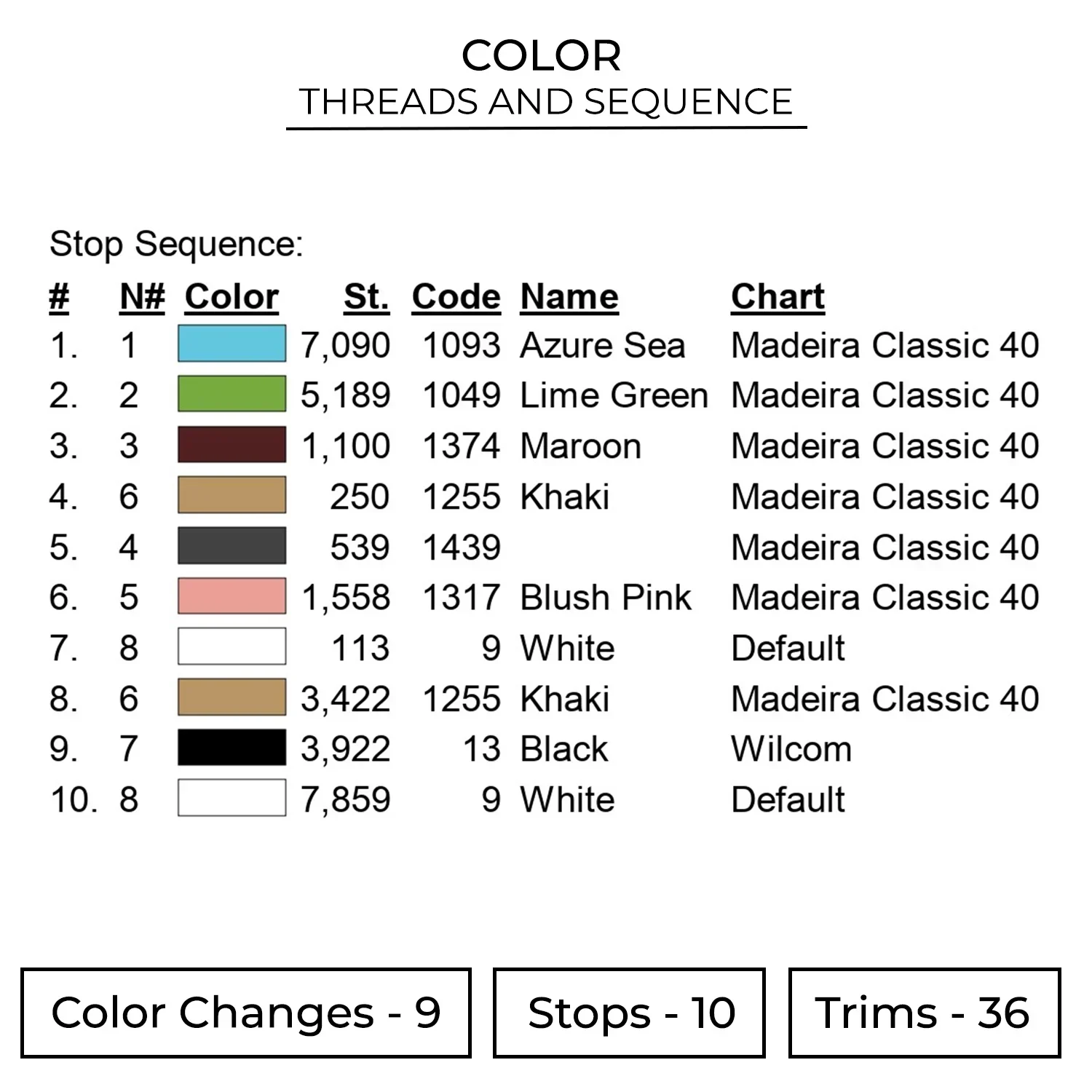Image resolution: width=1092 pixels, height=1092 pixels.
Task: Pick the Blush Pink color swatch
Action: pos(232,597)
